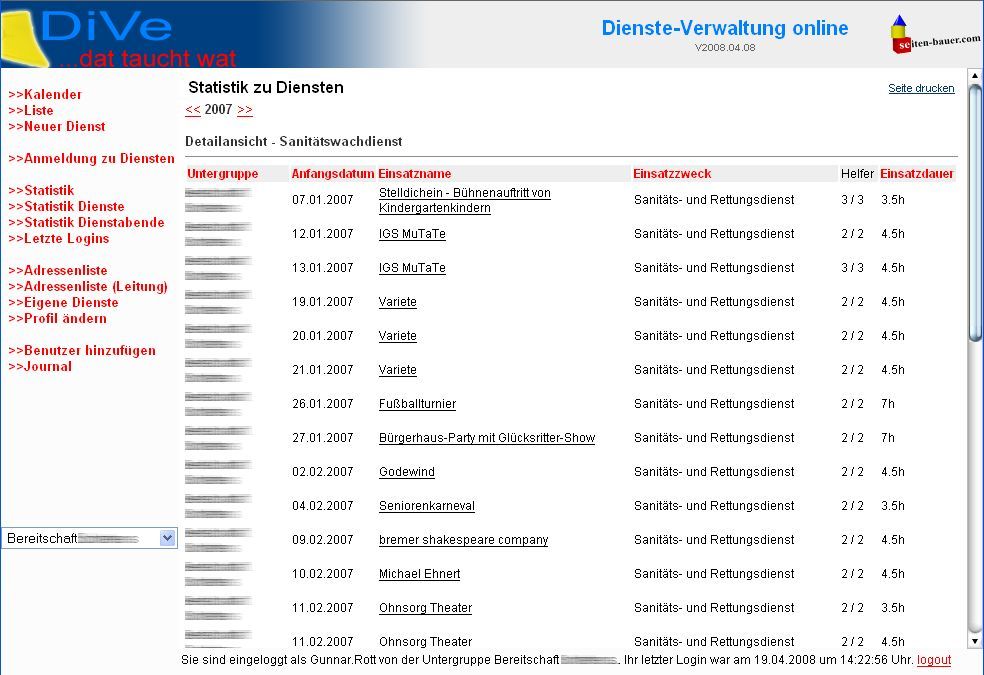Go to previous year with << arrow
The image size is (984, 675).
[x=193, y=110]
